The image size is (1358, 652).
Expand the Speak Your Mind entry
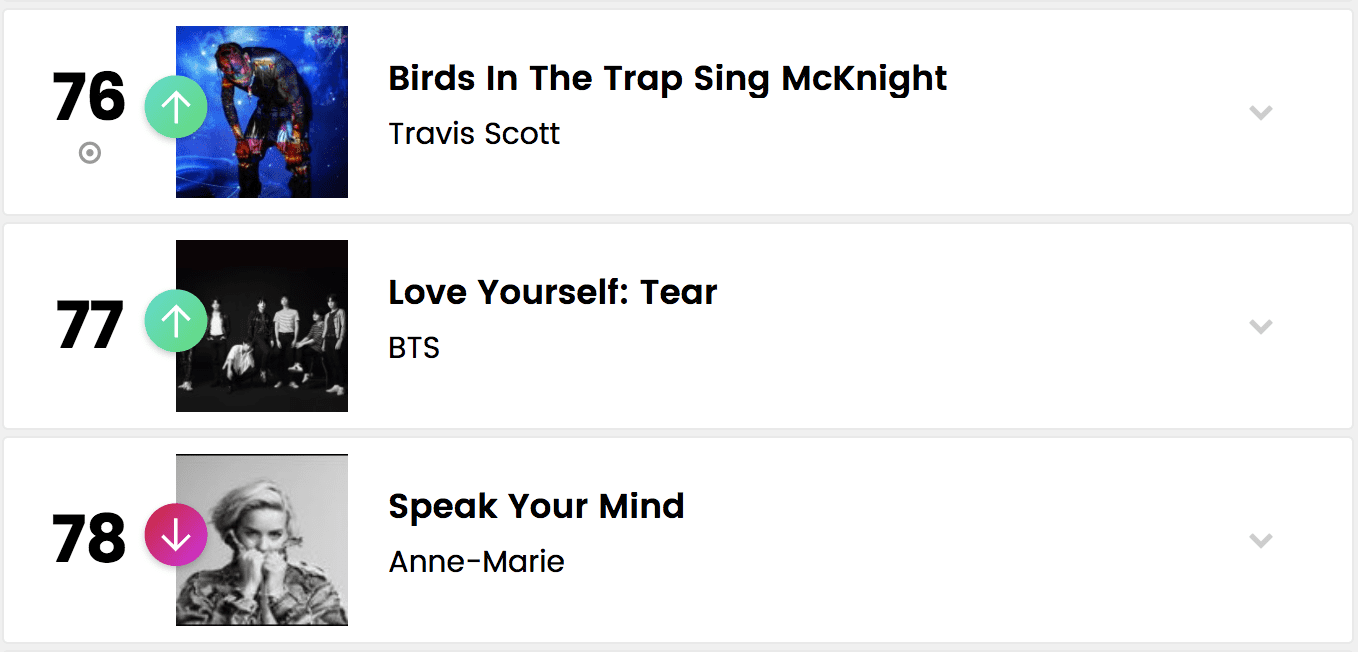pos(1260,541)
